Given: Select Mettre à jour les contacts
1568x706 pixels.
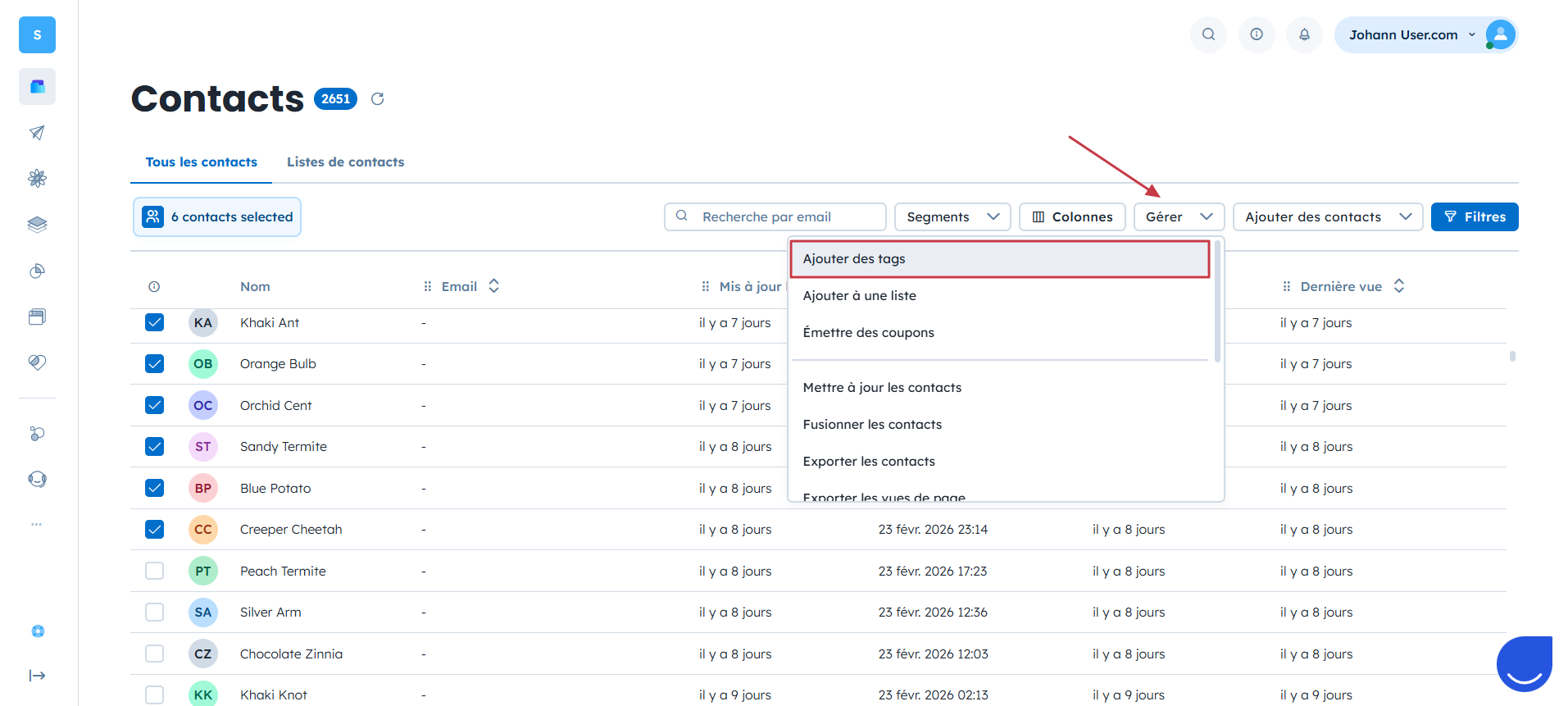Looking at the screenshot, I should pyautogui.click(x=1000, y=388).
